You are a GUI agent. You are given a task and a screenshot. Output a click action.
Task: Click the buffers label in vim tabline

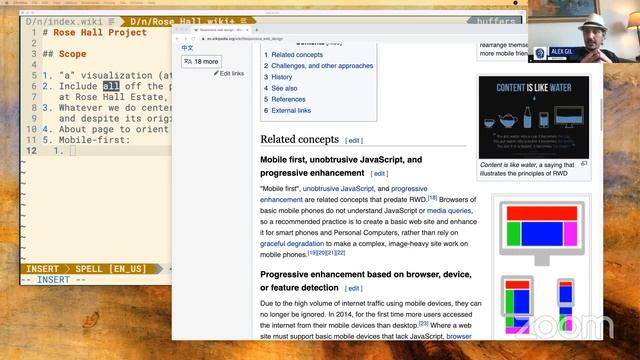click(496, 21)
